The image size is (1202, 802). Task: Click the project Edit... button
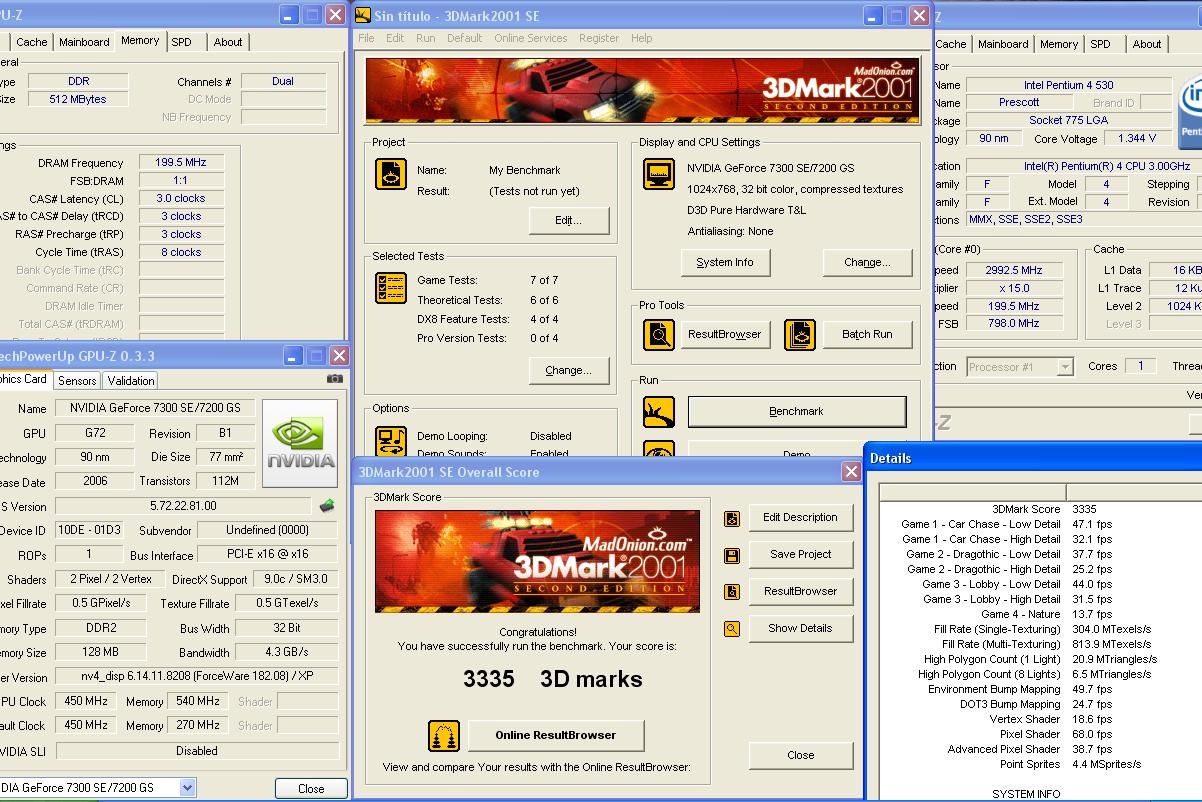568,220
